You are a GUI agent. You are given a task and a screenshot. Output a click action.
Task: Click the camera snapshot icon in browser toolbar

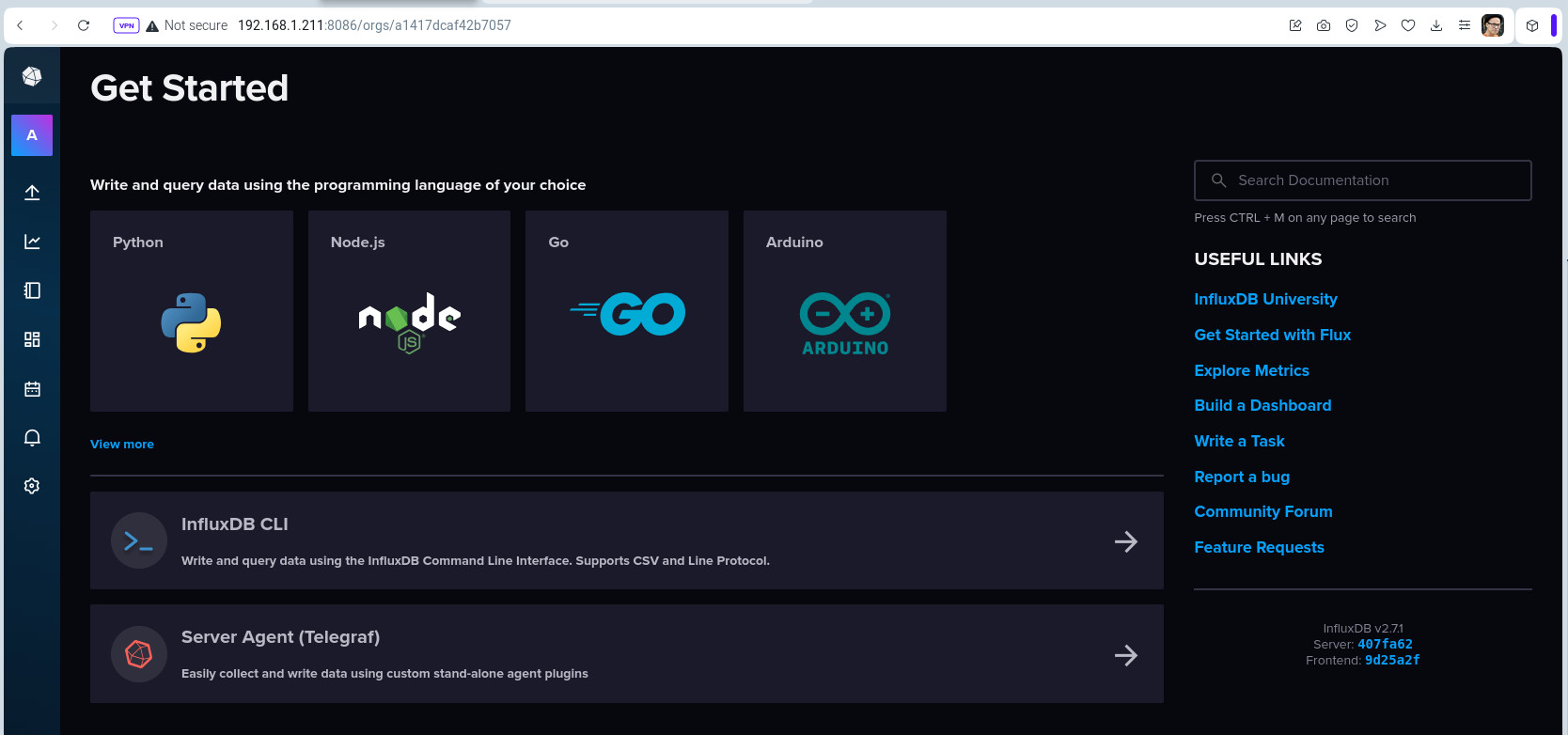(x=1324, y=25)
